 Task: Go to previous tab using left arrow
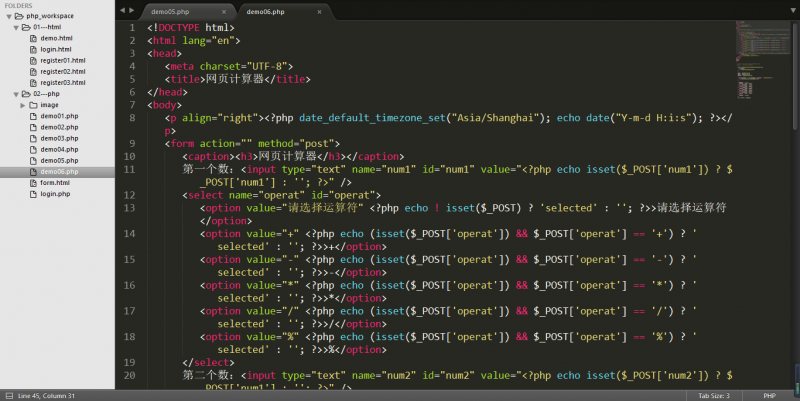(122, 10)
